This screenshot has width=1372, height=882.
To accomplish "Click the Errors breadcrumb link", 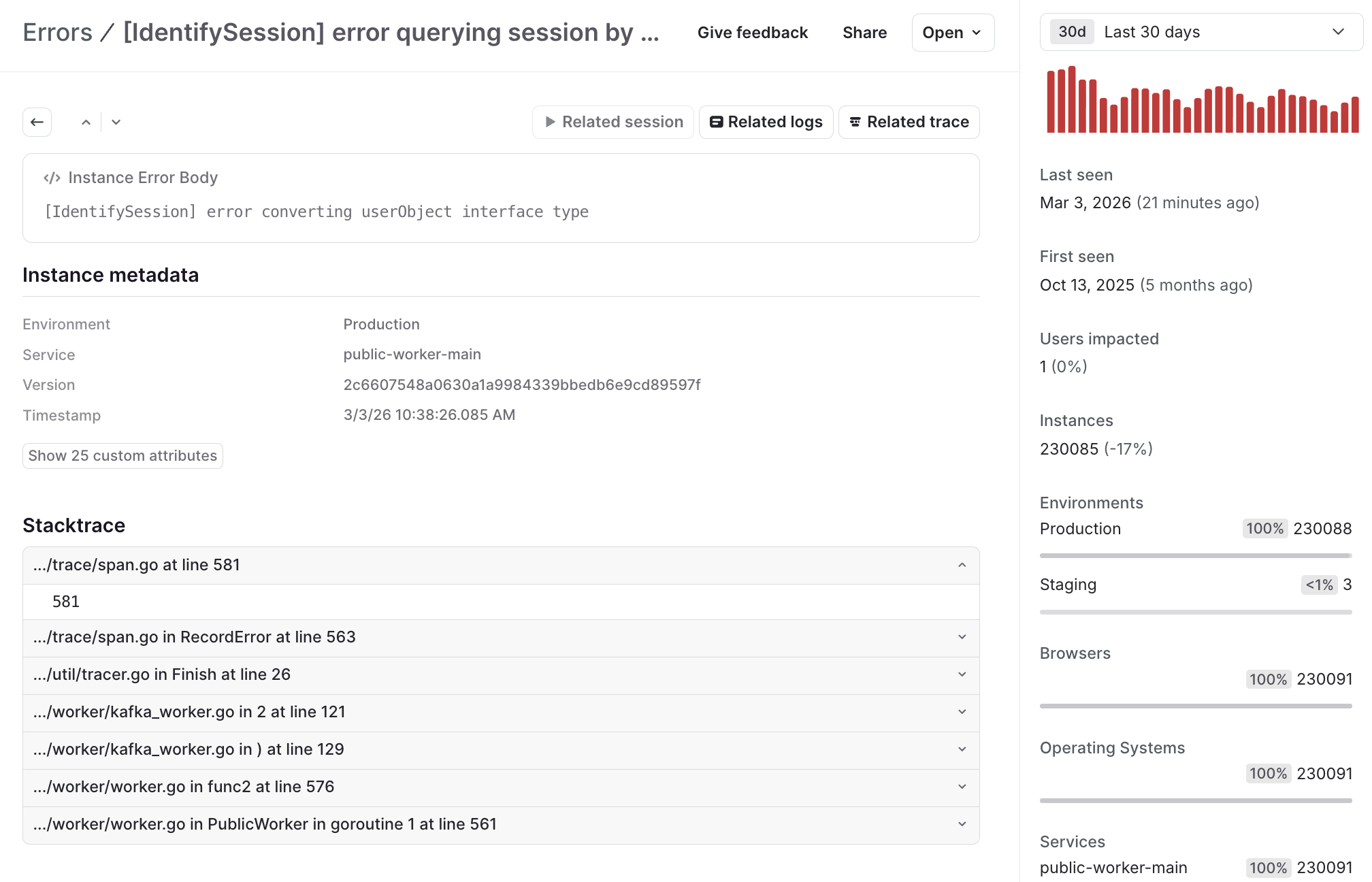I will [x=57, y=33].
